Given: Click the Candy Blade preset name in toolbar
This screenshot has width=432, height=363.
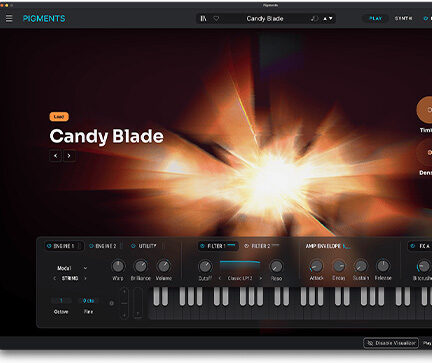Looking at the screenshot, I should tap(265, 19).
